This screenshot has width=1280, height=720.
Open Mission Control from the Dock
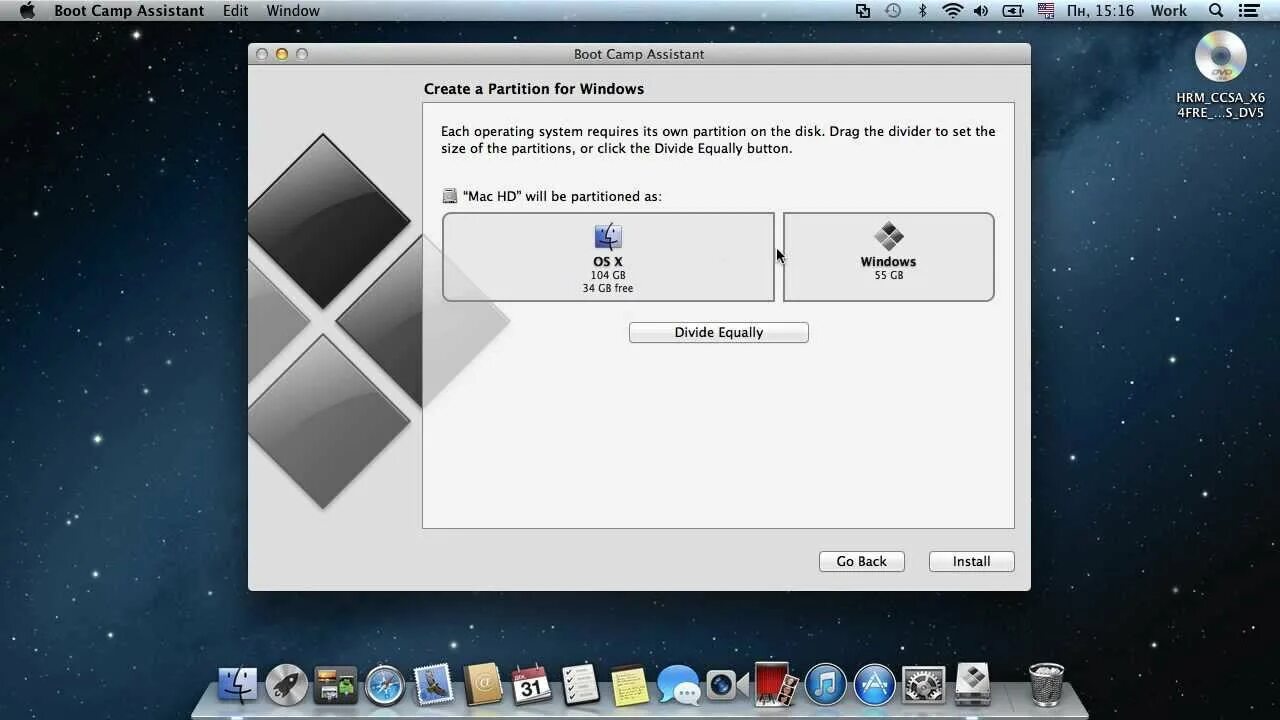(336, 685)
